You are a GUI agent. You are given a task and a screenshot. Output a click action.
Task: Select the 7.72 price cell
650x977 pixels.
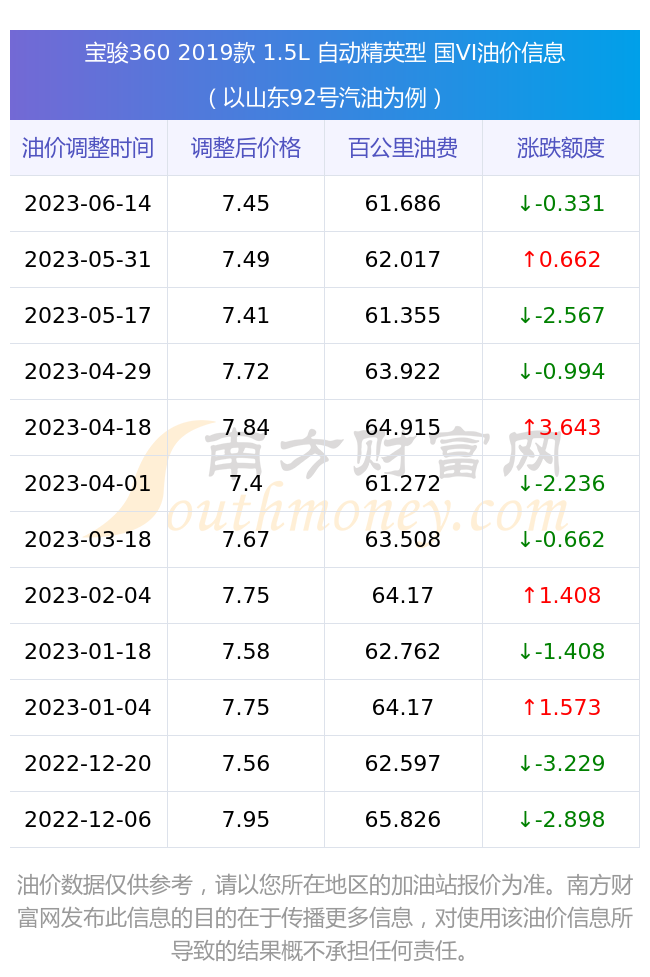click(x=246, y=372)
